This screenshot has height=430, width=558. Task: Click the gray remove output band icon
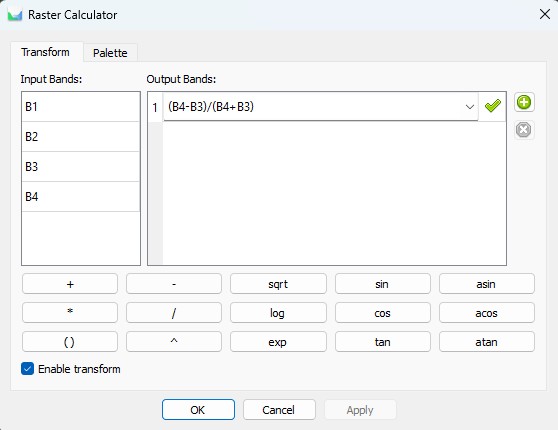[524, 130]
